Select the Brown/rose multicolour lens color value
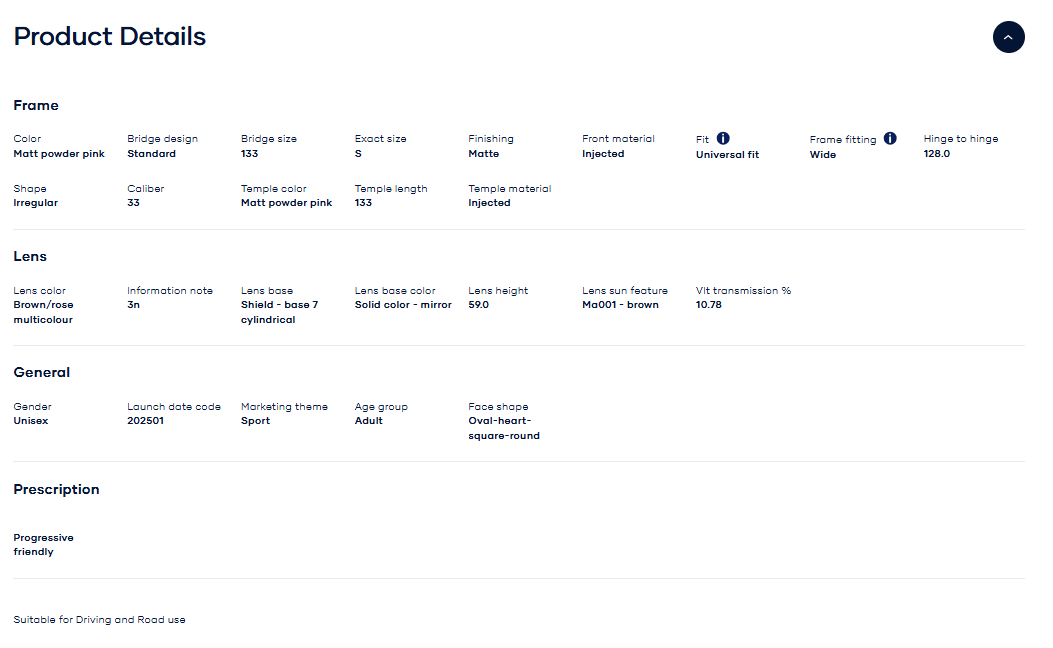 (43, 312)
